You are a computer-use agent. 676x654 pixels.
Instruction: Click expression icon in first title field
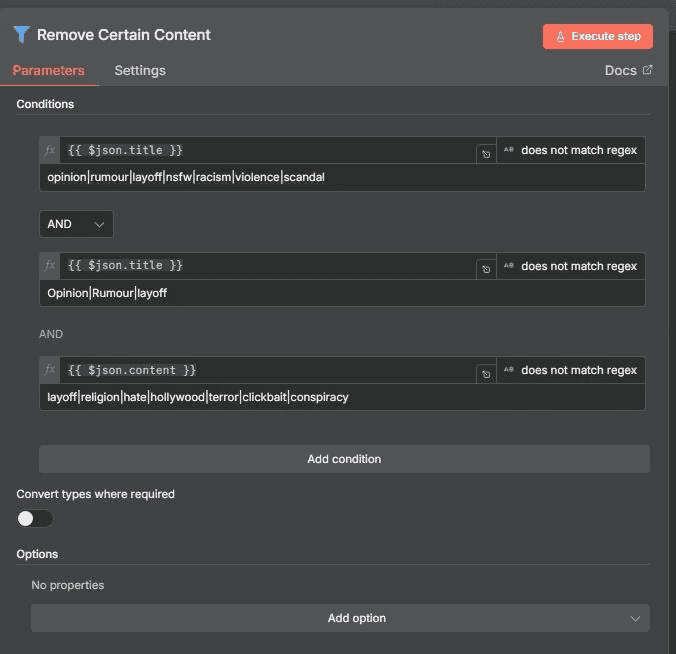485,153
